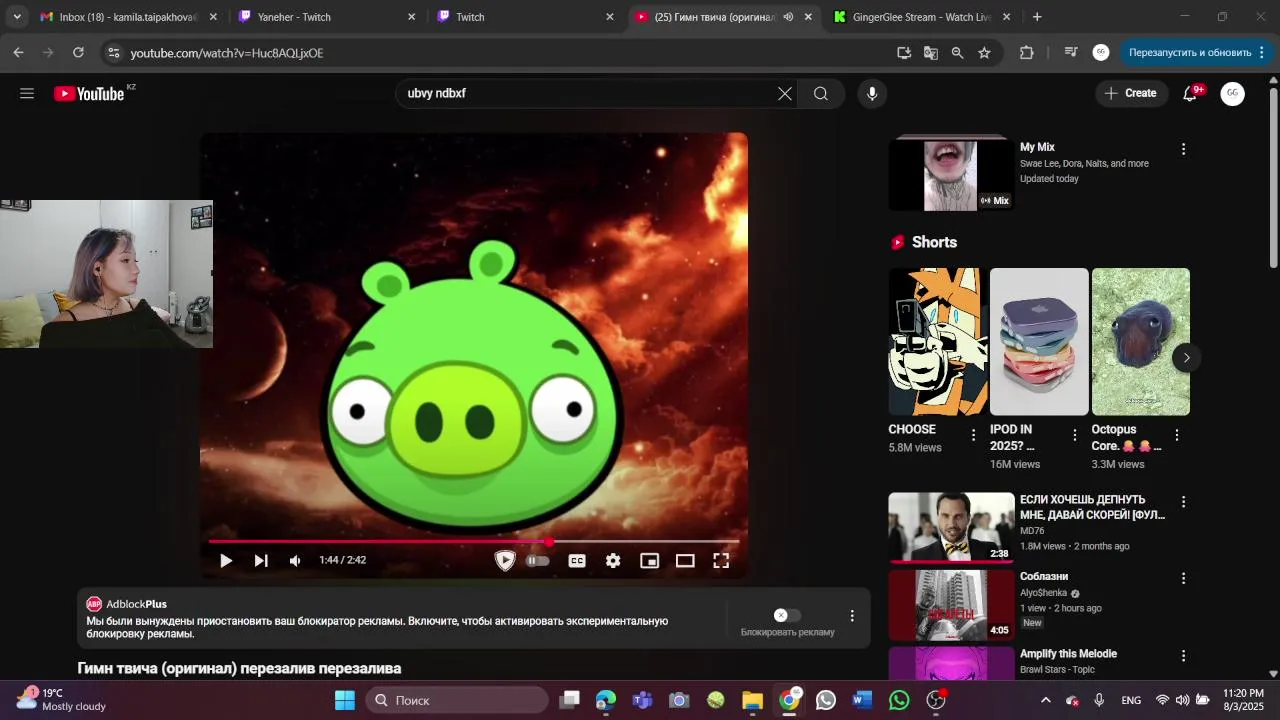Enable the miniplayer mode
The width and height of the screenshot is (1280, 720).
coord(649,560)
